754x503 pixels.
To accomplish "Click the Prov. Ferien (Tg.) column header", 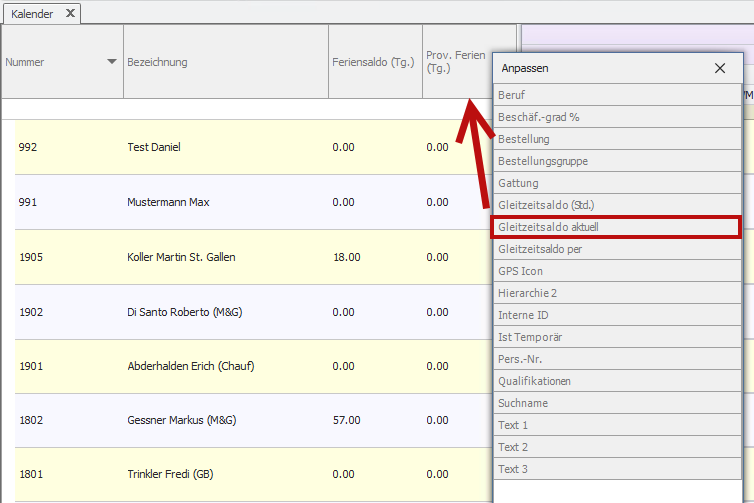I will click(x=455, y=62).
